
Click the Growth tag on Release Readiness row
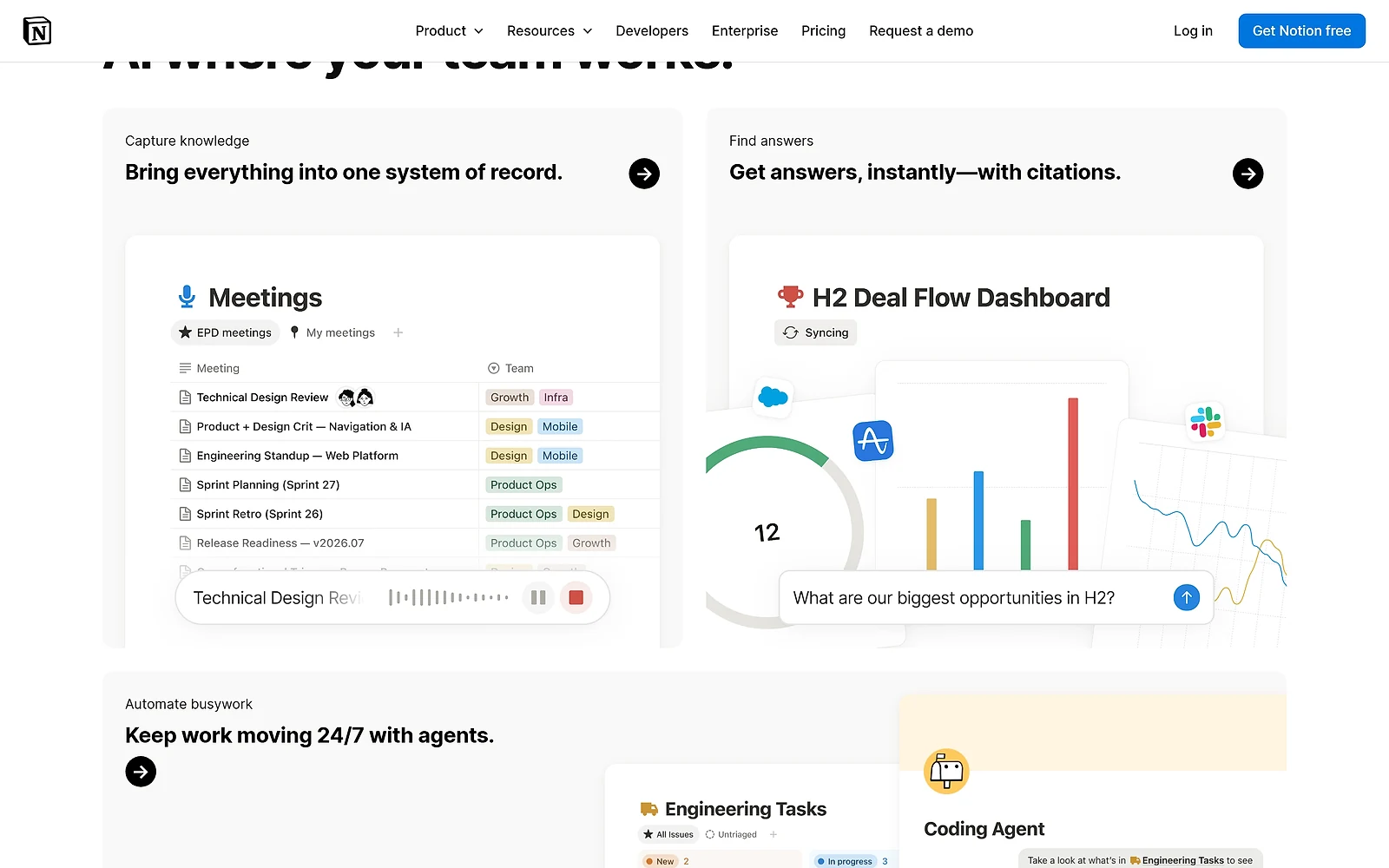pyautogui.click(x=591, y=543)
